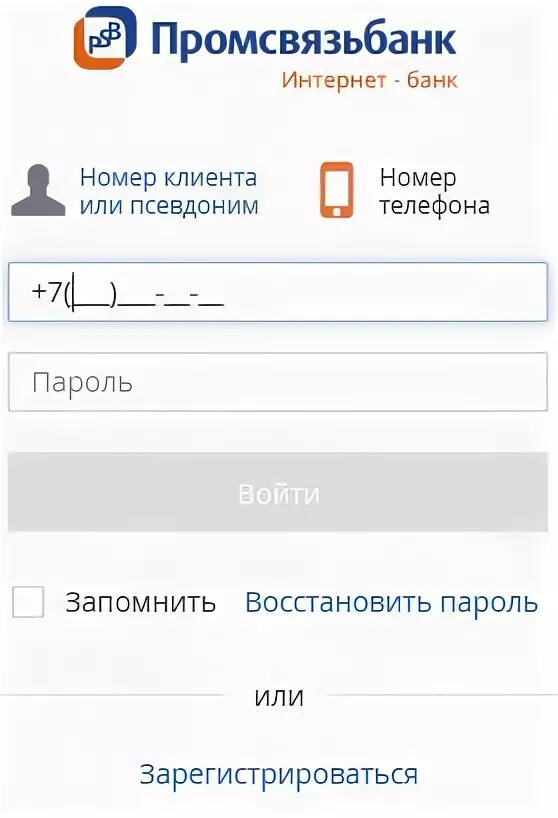Click the gray person silhouette icon

pyautogui.click(x=38, y=190)
